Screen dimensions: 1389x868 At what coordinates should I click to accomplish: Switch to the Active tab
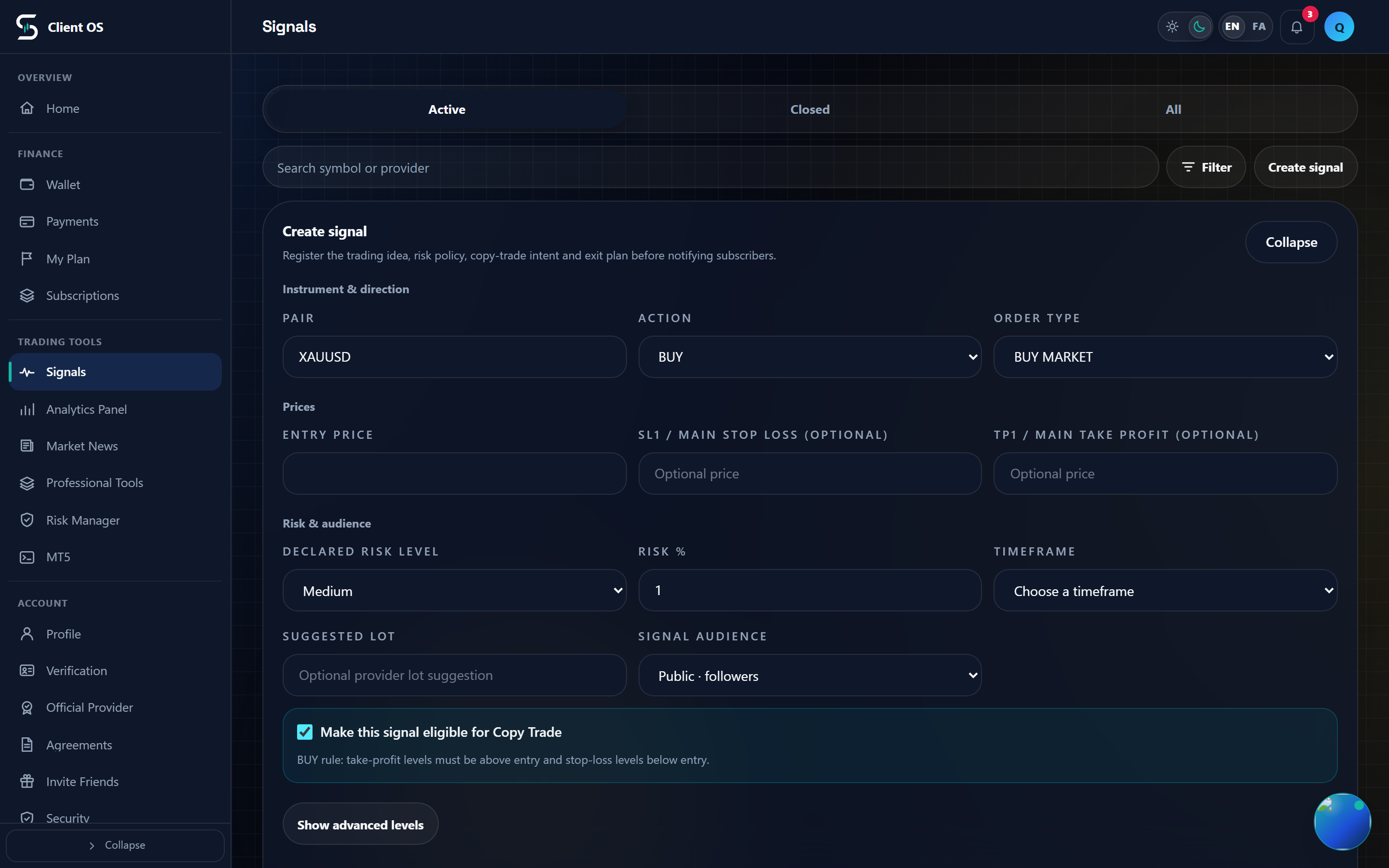click(x=447, y=109)
